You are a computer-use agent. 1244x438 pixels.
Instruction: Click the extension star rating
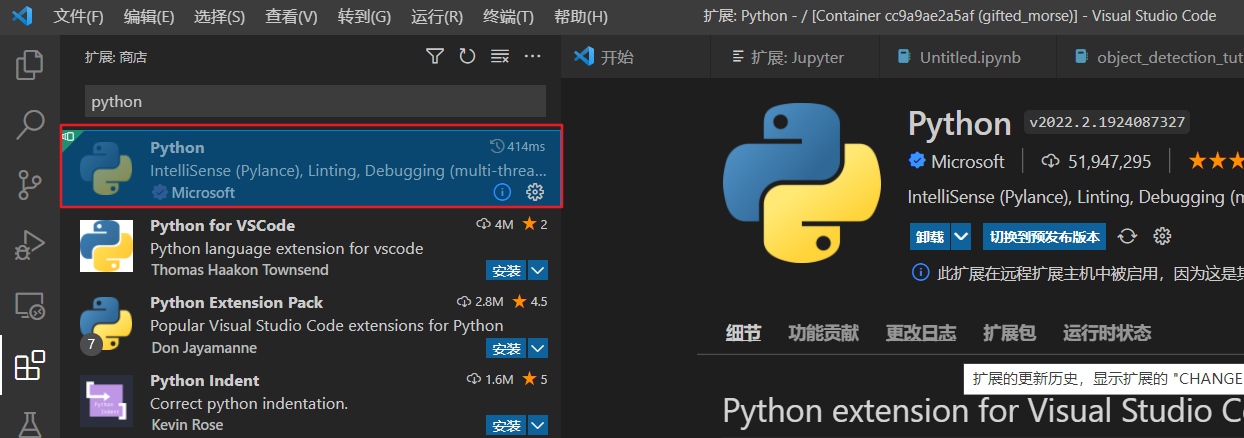point(1215,161)
